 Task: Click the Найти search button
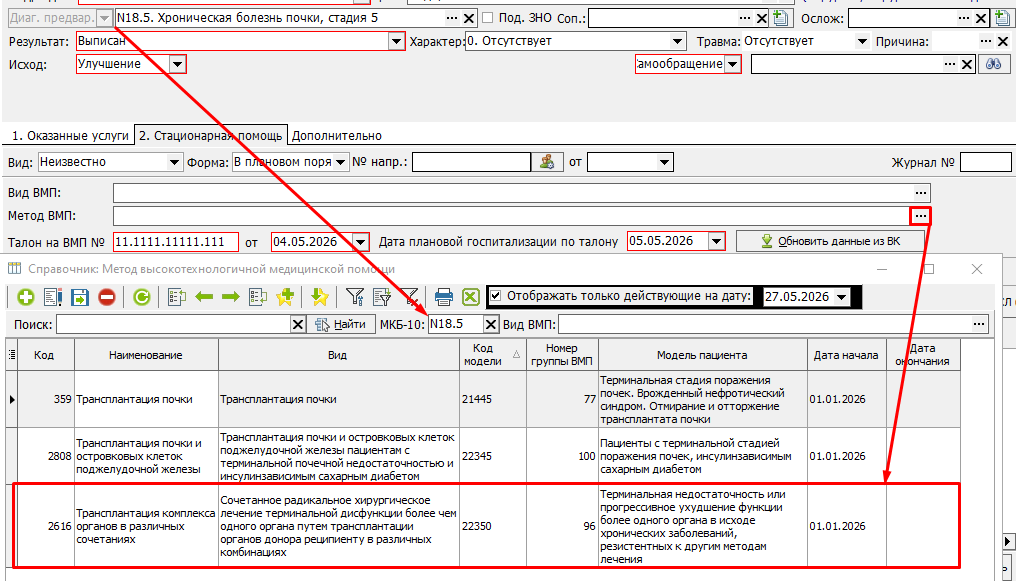341,325
